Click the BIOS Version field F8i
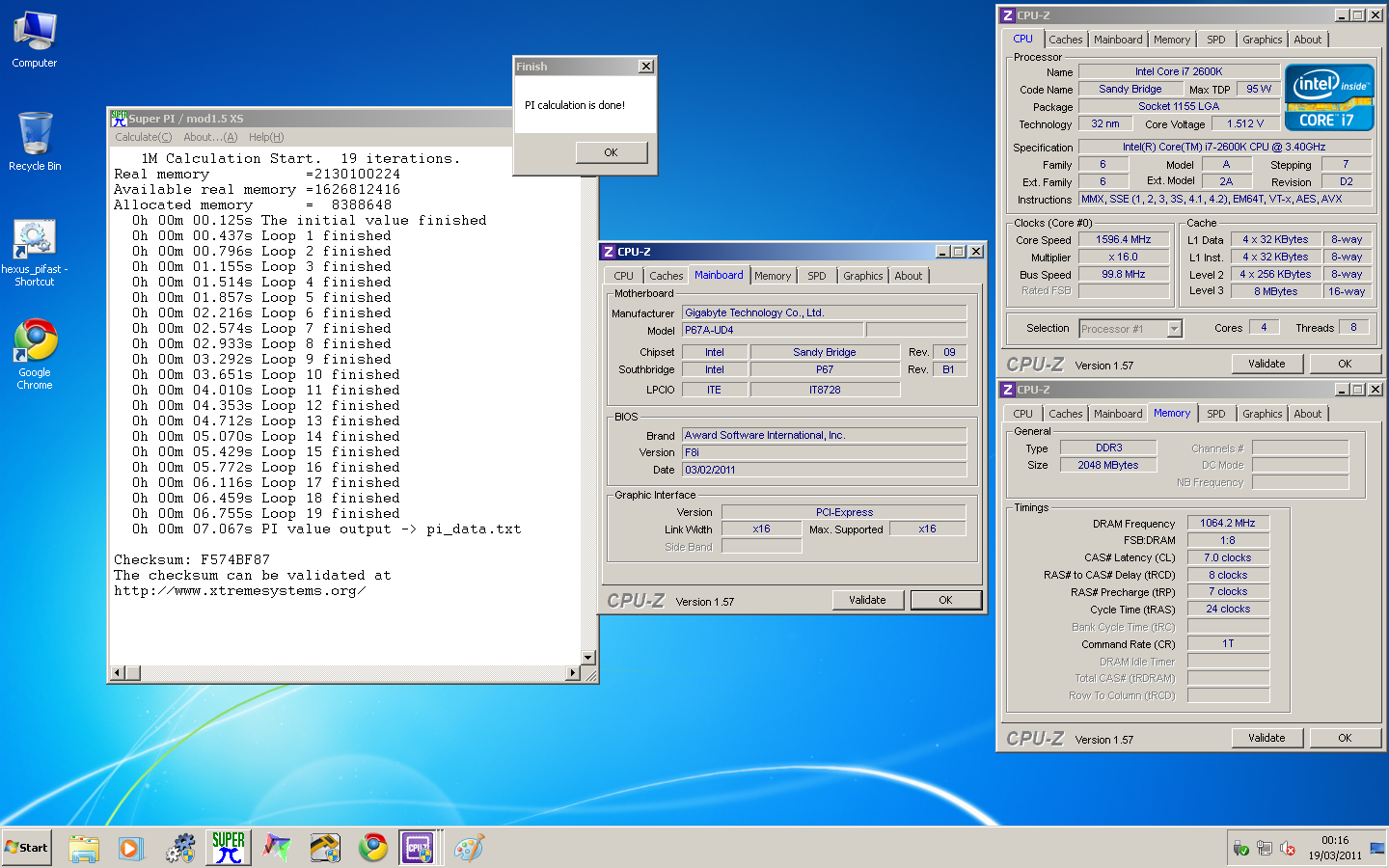The image size is (1389, 868). tap(825, 452)
